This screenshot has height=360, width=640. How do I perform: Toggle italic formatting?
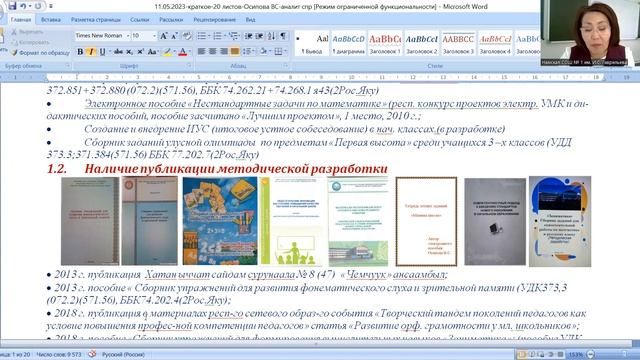(91, 51)
